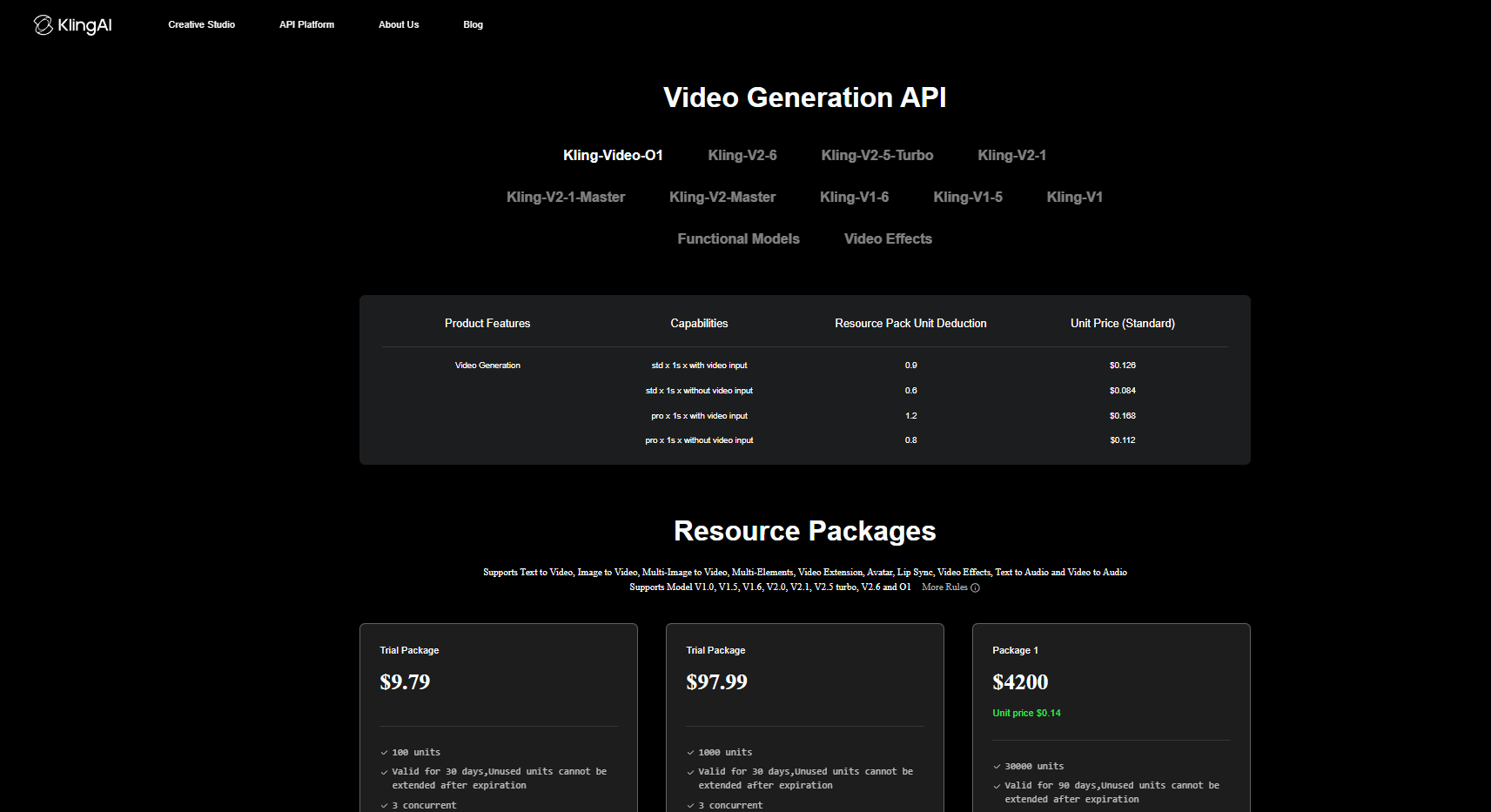The width and height of the screenshot is (1491, 812).
Task: Click the Video Generation API heading
Action: [x=804, y=97]
